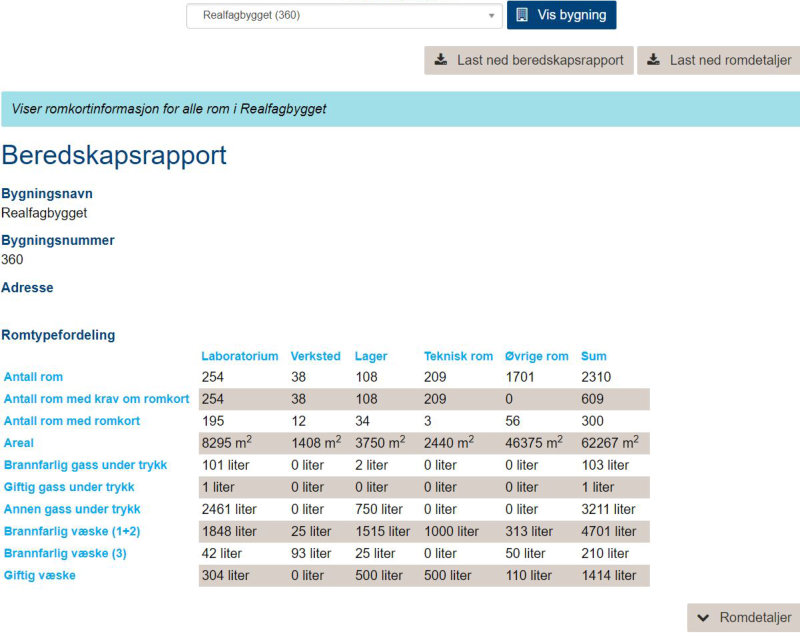Click the Bygningsnavn label
Viewport: 800px width, 637px height.
click(x=47, y=194)
